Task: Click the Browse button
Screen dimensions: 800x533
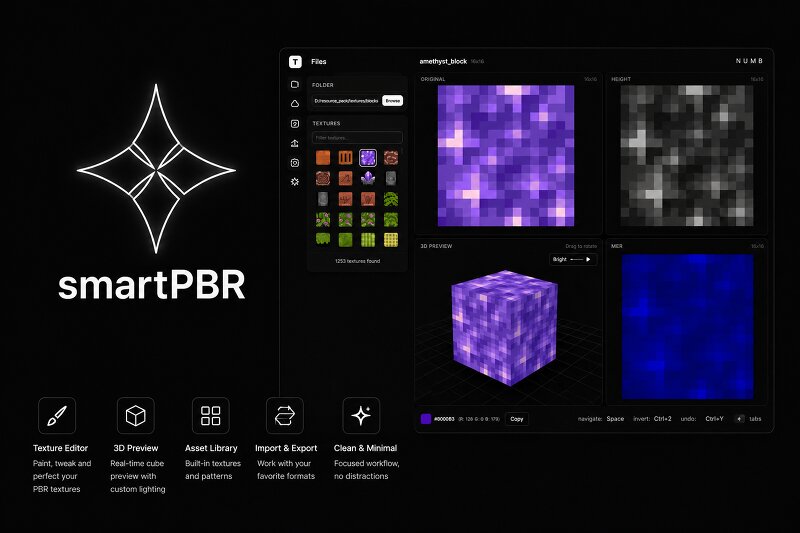Action: coord(392,101)
